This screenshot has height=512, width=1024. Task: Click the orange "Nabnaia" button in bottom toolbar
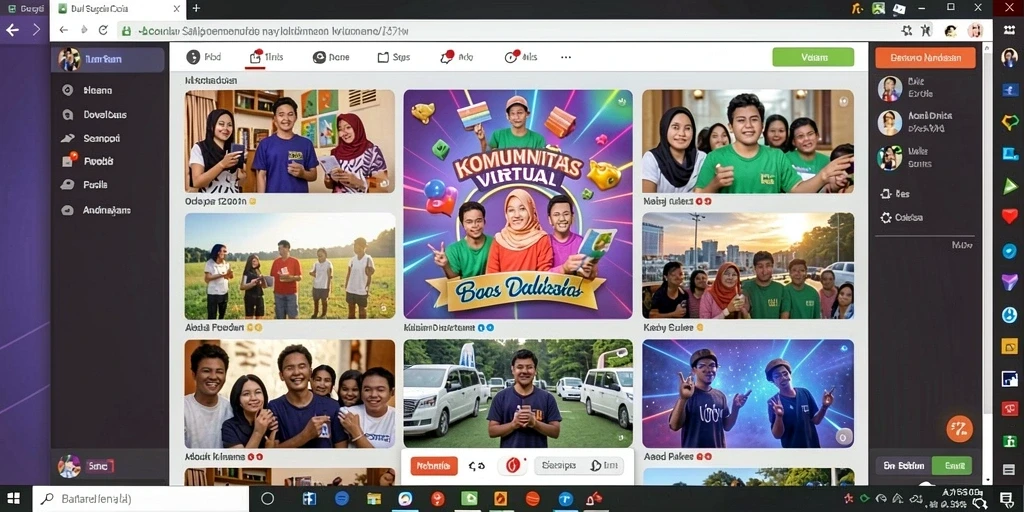434,466
